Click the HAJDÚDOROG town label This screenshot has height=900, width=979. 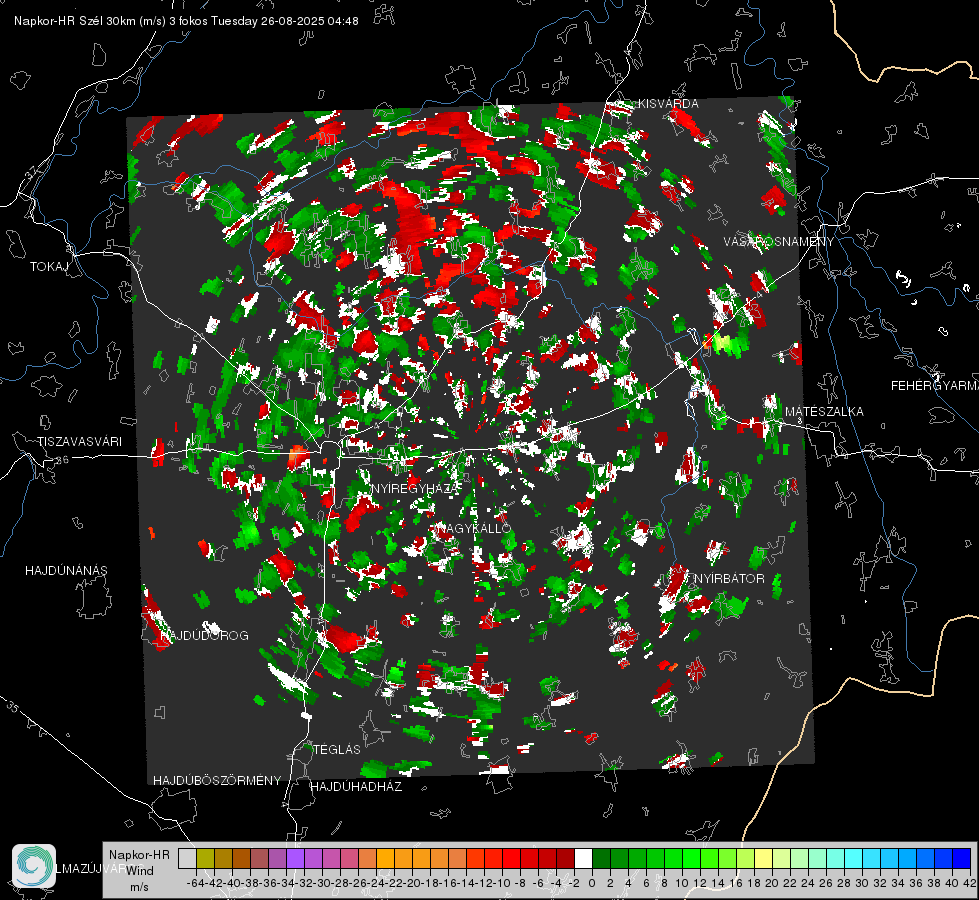205,636
